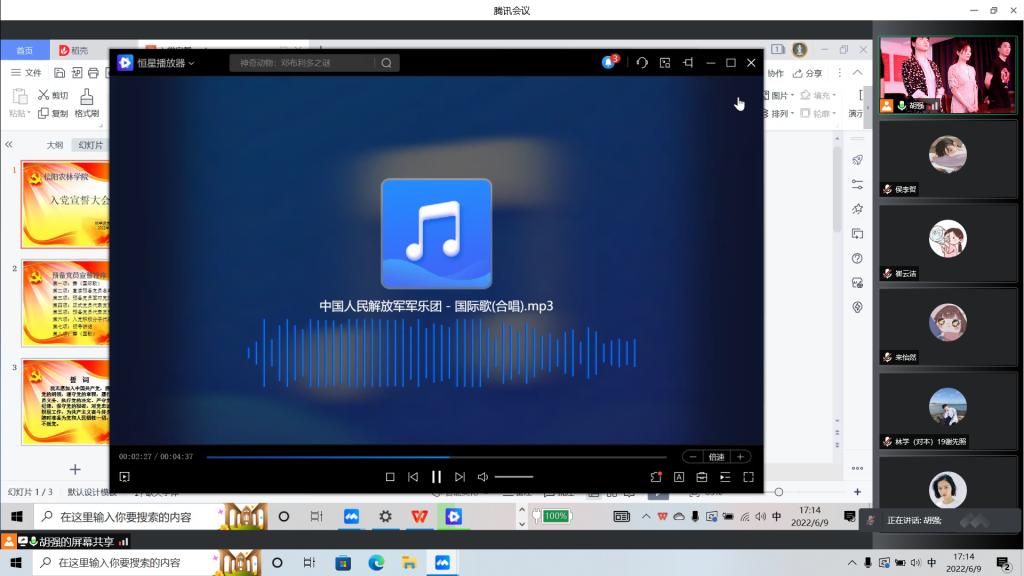Click the stop playback square button
Screen dimensions: 1024x576
coord(390,477)
